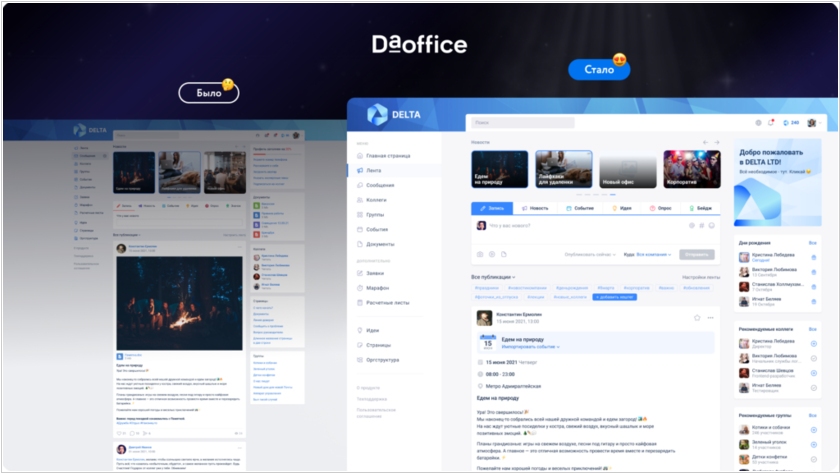The image size is (840, 473).
Task: Open События in the sidebar menu
Action: 372,229
